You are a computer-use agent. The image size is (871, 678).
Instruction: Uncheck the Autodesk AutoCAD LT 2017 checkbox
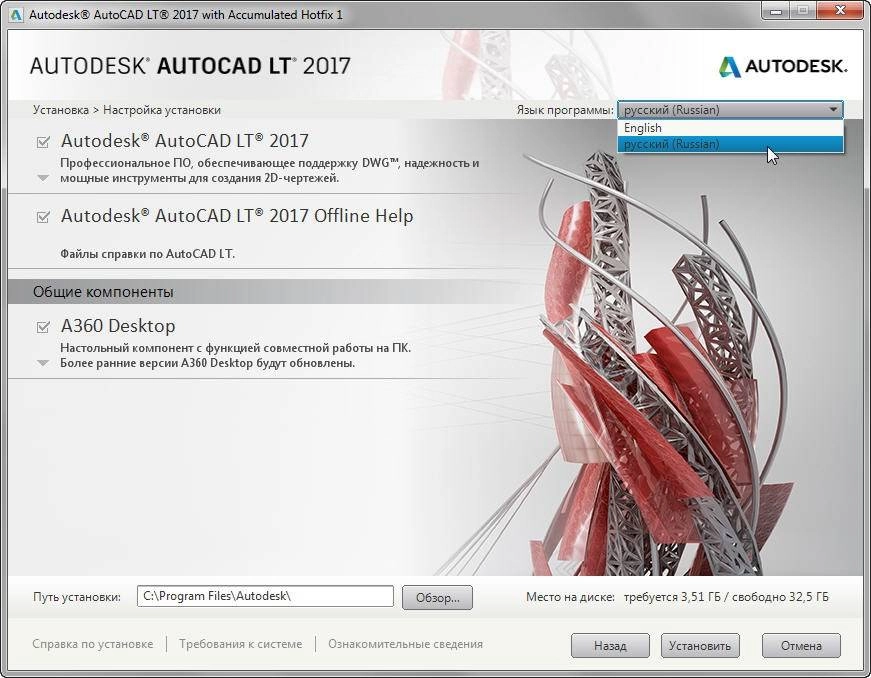pyautogui.click(x=43, y=142)
